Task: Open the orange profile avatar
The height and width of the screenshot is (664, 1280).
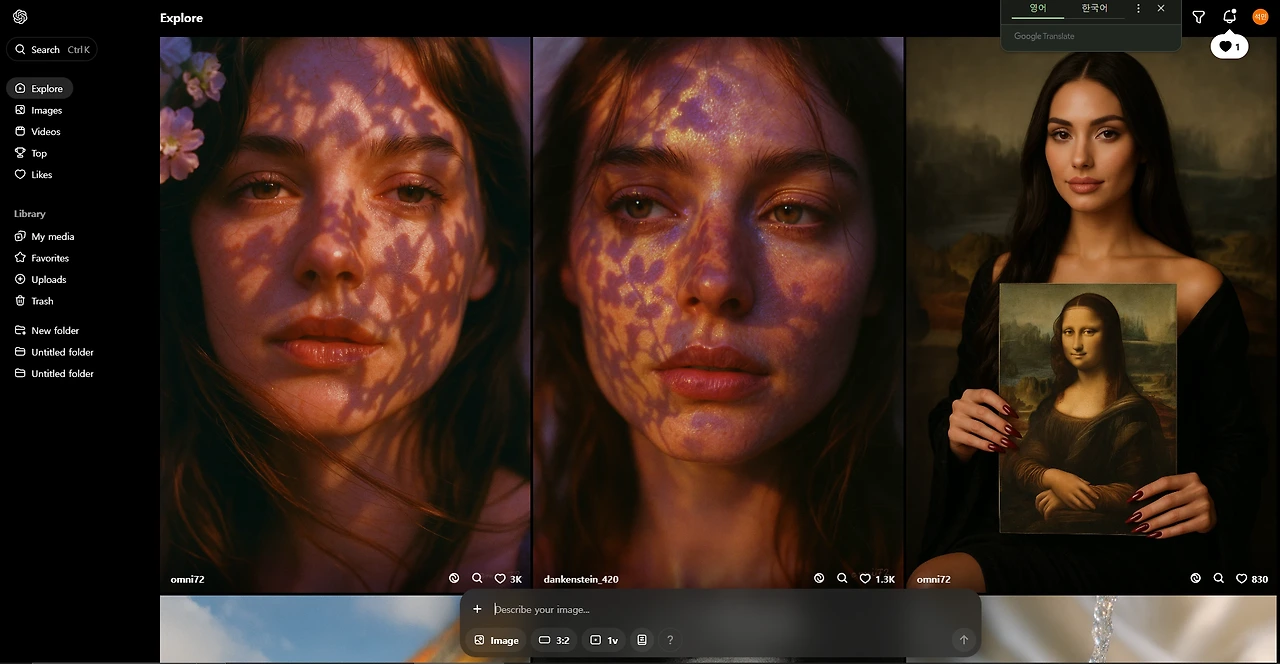Action: (x=1260, y=17)
